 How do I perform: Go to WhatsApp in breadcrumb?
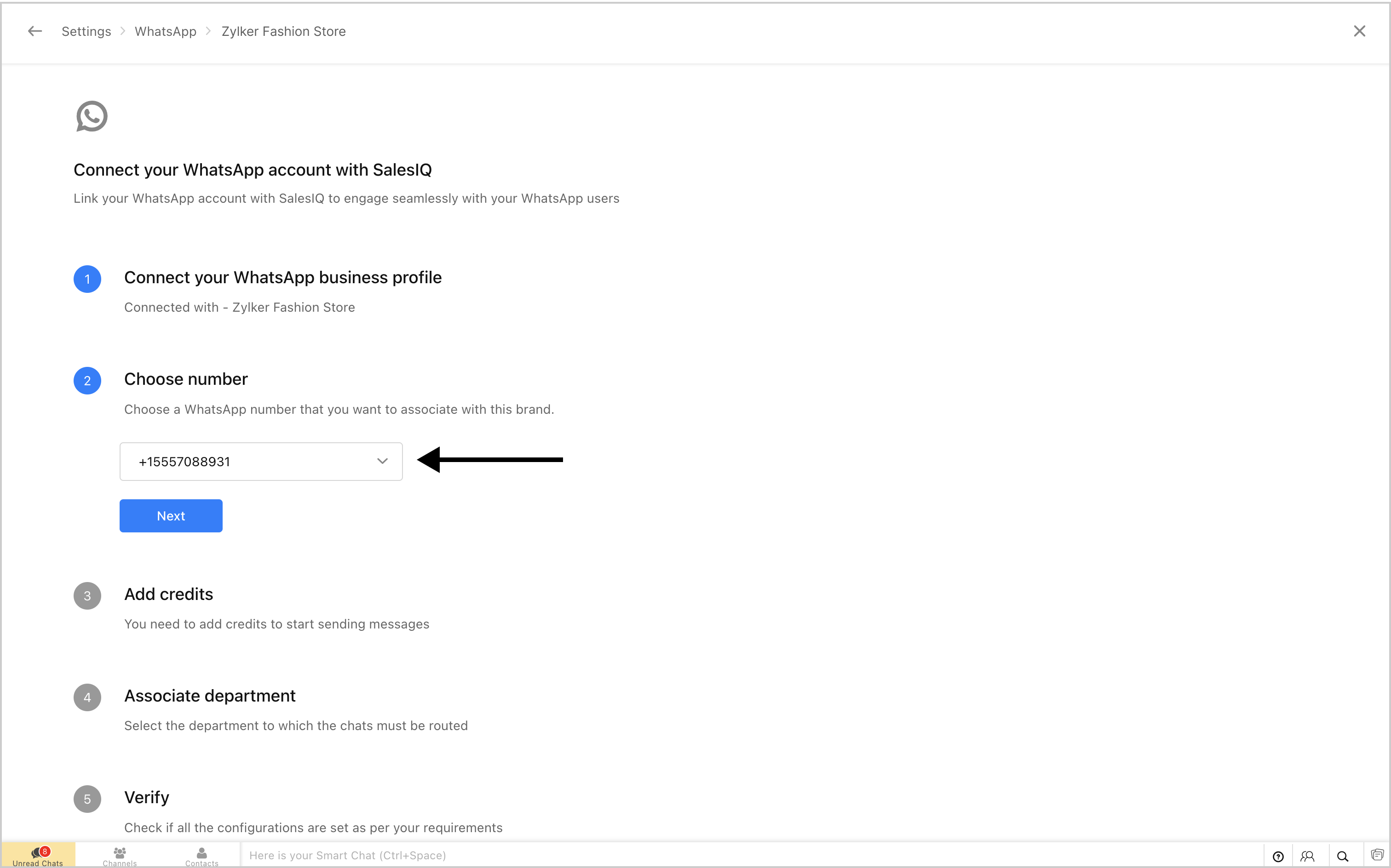click(x=166, y=32)
